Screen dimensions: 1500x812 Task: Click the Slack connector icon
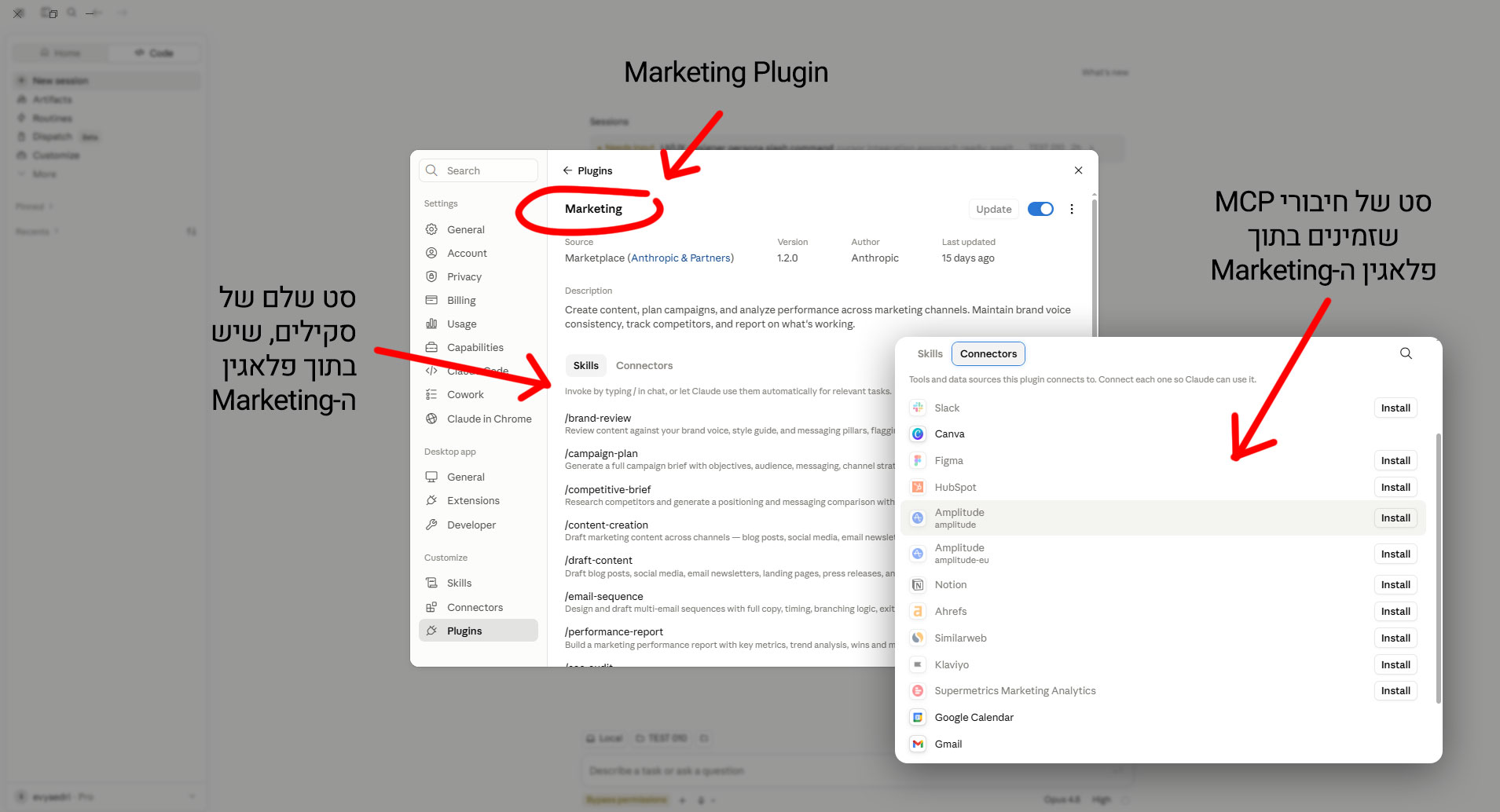pyautogui.click(x=918, y=408)
